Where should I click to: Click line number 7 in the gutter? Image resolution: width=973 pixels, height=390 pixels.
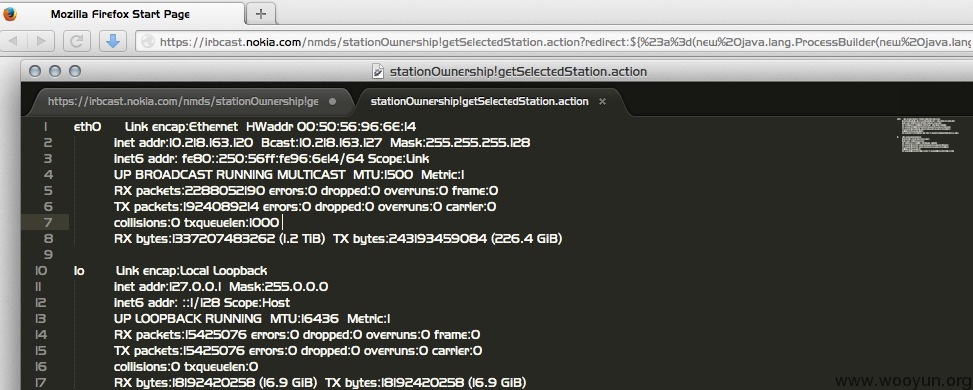tap(47, 222)
